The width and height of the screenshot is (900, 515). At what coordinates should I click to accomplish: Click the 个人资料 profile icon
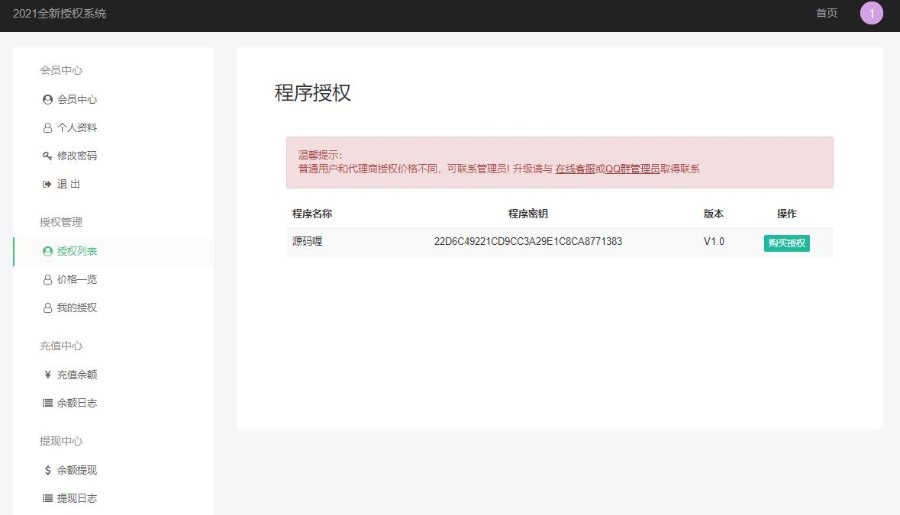[x=47, y=128]
